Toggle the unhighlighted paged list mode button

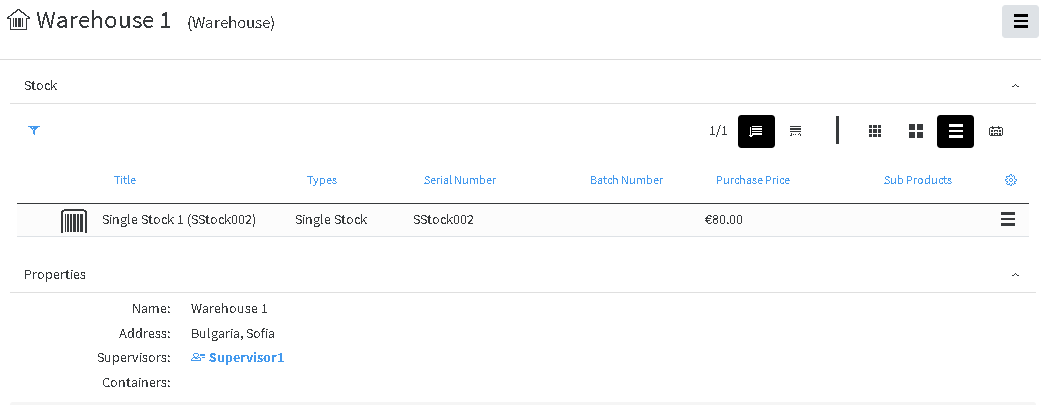[x=795, y=131]
